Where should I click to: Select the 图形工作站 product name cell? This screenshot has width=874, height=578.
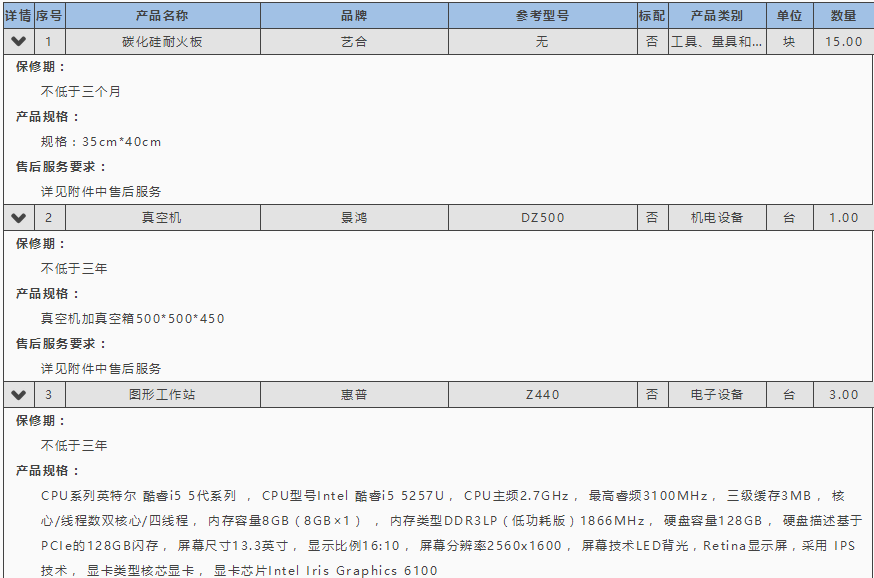[162, 395]
